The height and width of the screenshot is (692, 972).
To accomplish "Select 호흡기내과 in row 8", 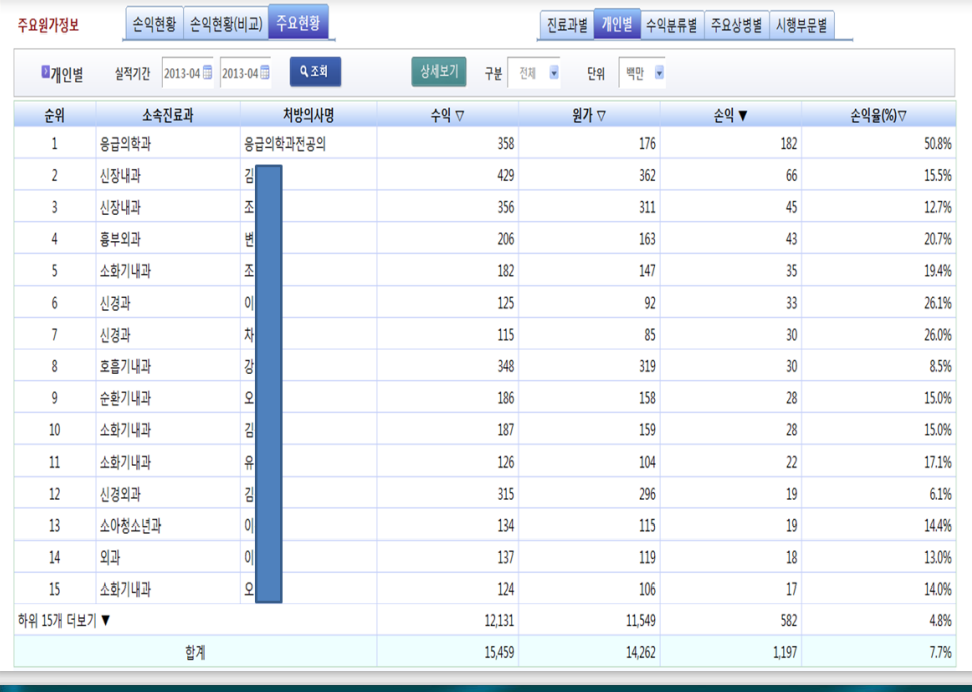I will (125, 366).
